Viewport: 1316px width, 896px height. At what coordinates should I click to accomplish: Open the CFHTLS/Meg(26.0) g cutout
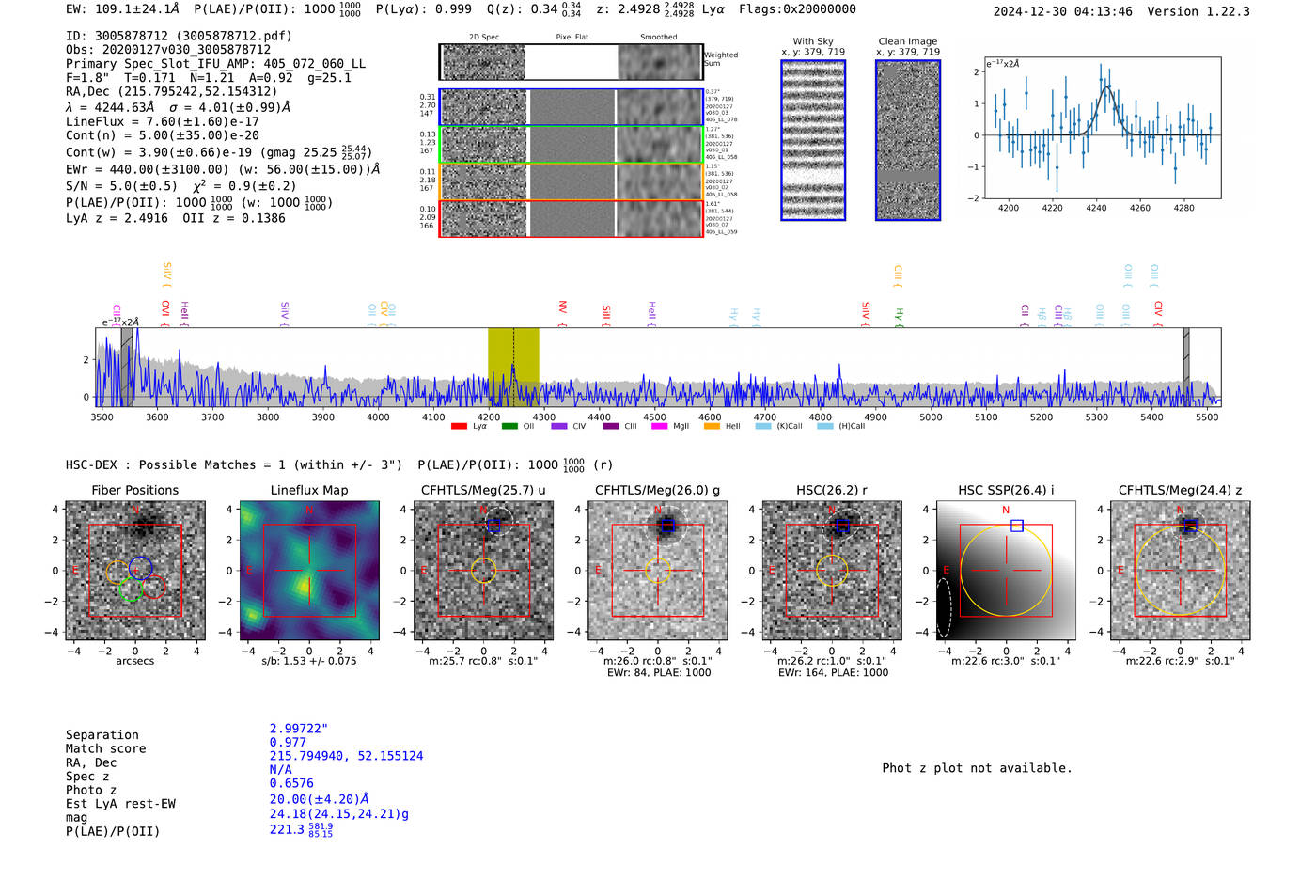[x=658, y=571]
